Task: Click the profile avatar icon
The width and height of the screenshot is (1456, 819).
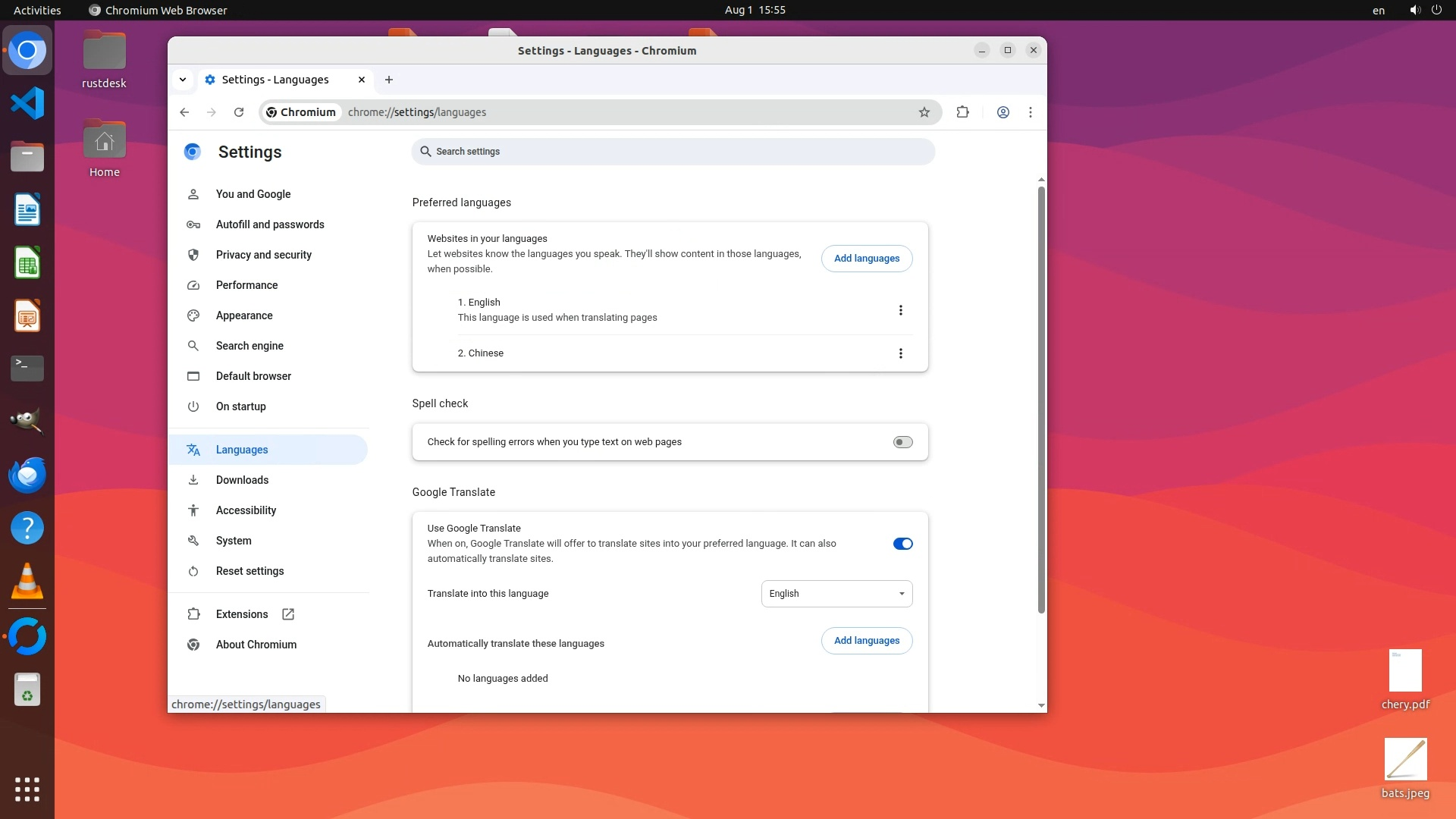Action: 1003,112
